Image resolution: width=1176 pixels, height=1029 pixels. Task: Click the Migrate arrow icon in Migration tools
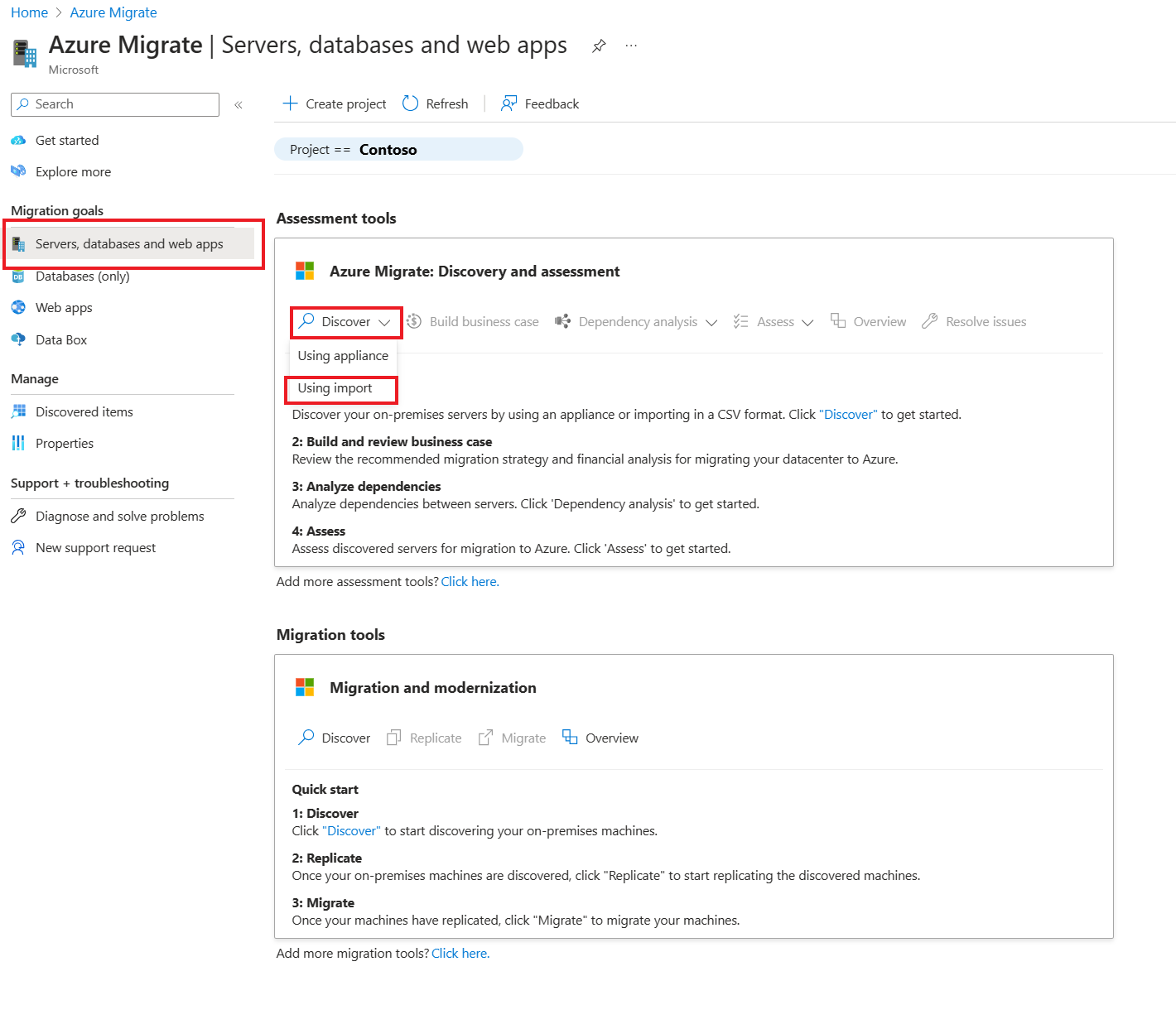485,738
